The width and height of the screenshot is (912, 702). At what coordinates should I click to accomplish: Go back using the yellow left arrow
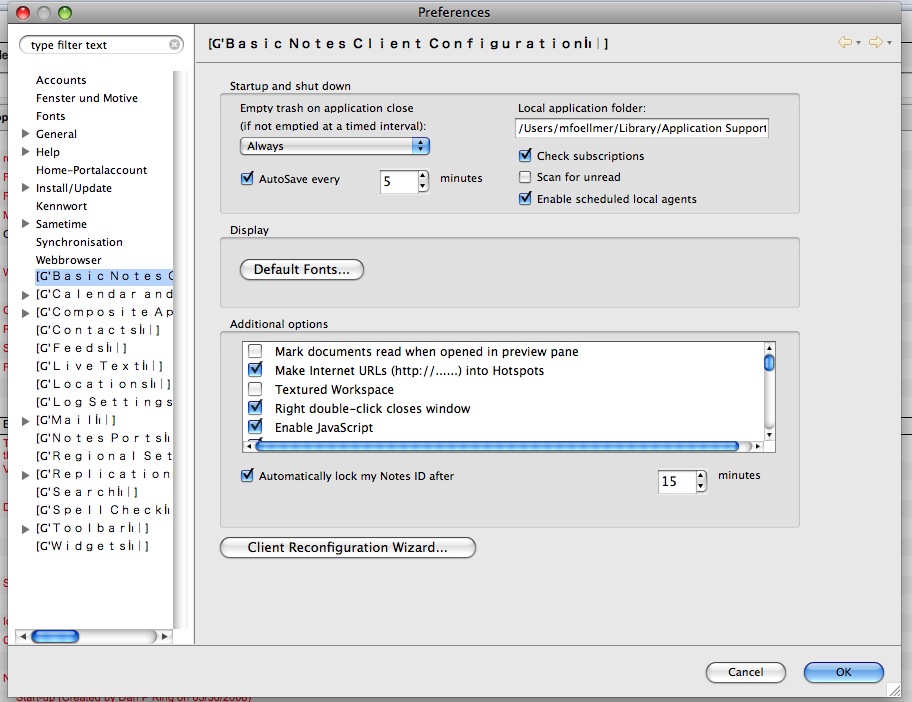[845, 42]
